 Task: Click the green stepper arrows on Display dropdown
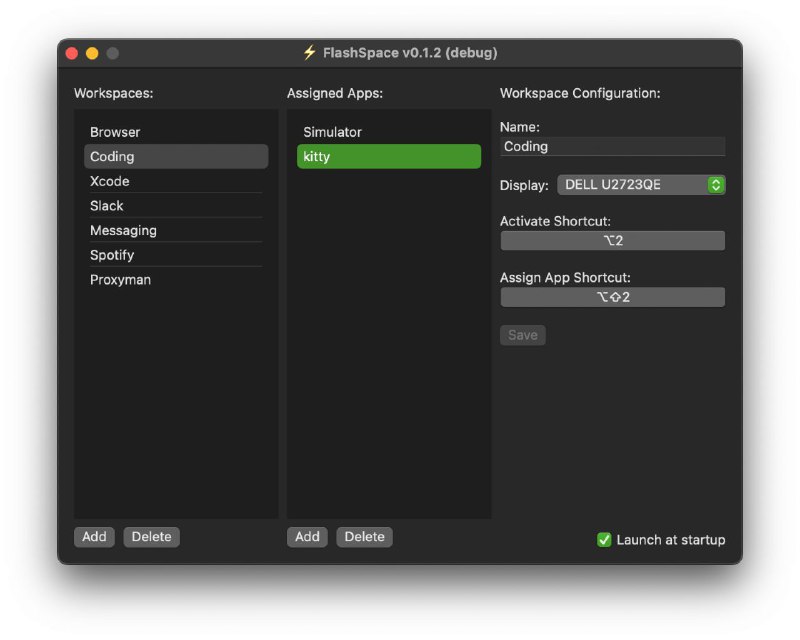pos(717,184)
